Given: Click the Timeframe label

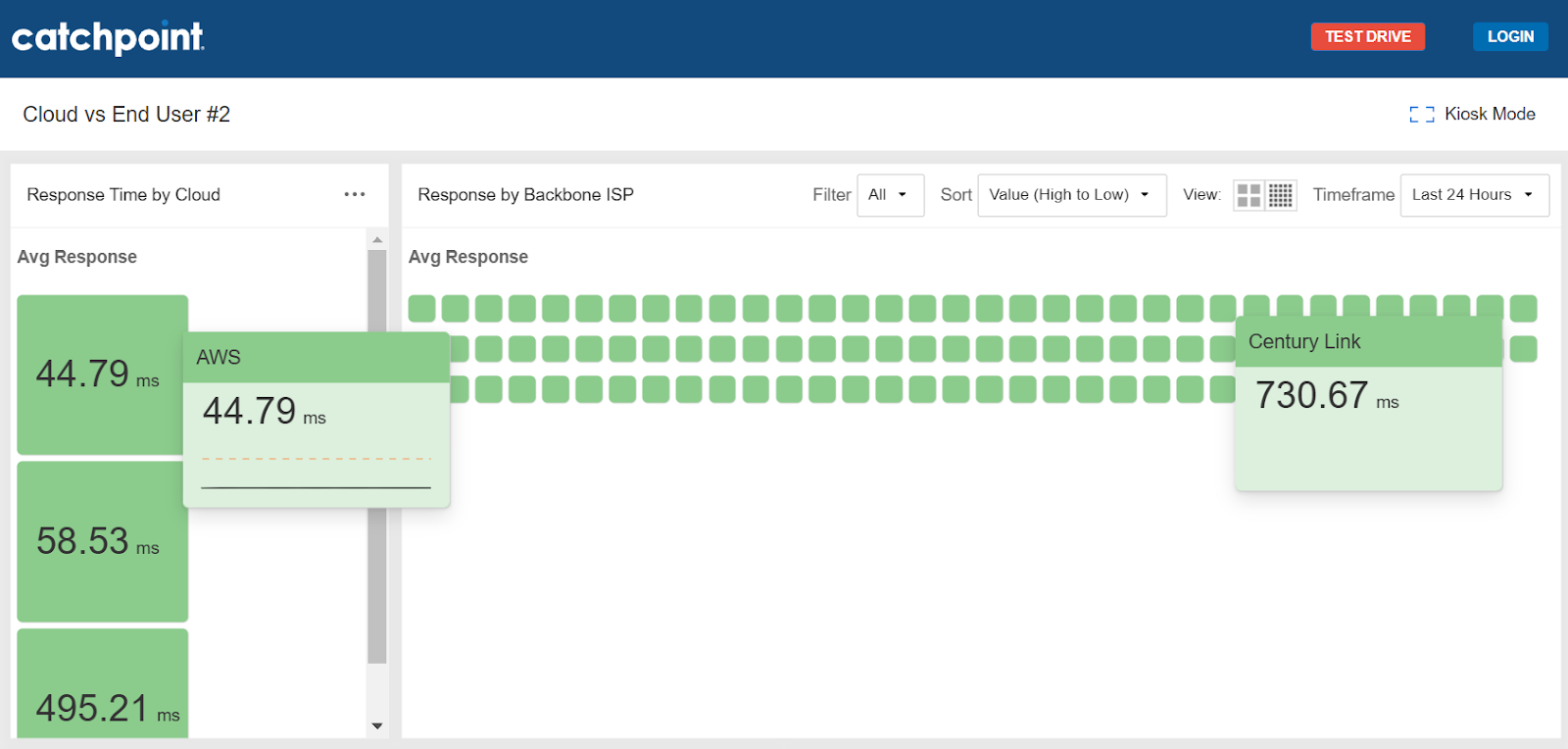Looking at the screenshot, I should point(1353,195).
